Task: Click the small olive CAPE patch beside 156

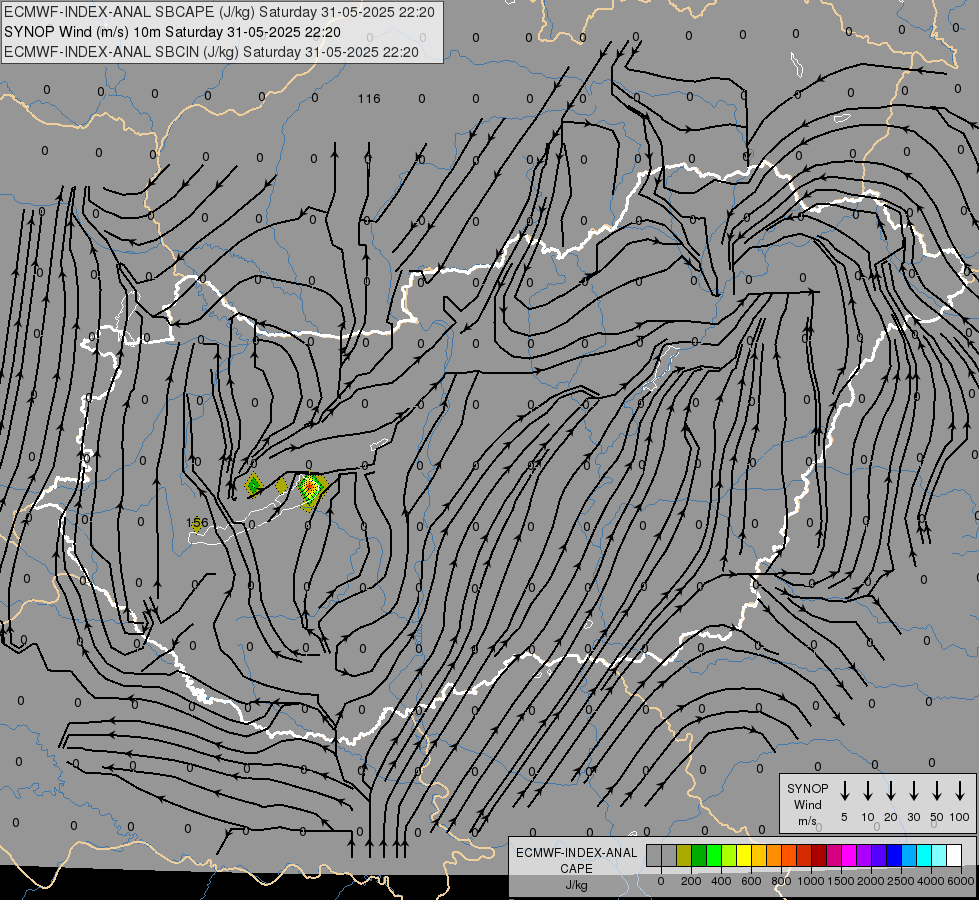Action: pyautogui.click(x=197, y=526)
